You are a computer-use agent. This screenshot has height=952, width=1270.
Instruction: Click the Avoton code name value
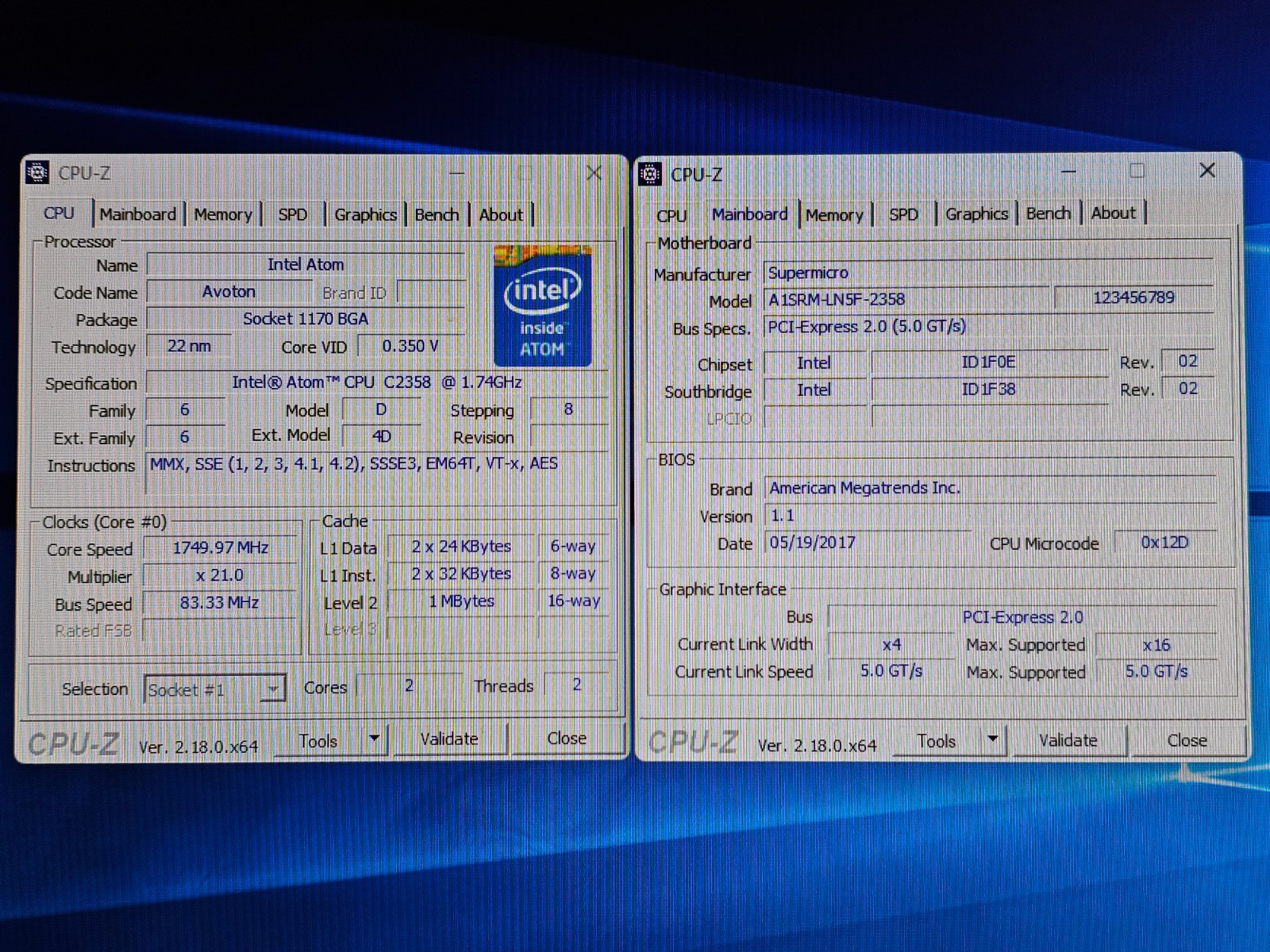pyautogui.click(x=229, y=291)
